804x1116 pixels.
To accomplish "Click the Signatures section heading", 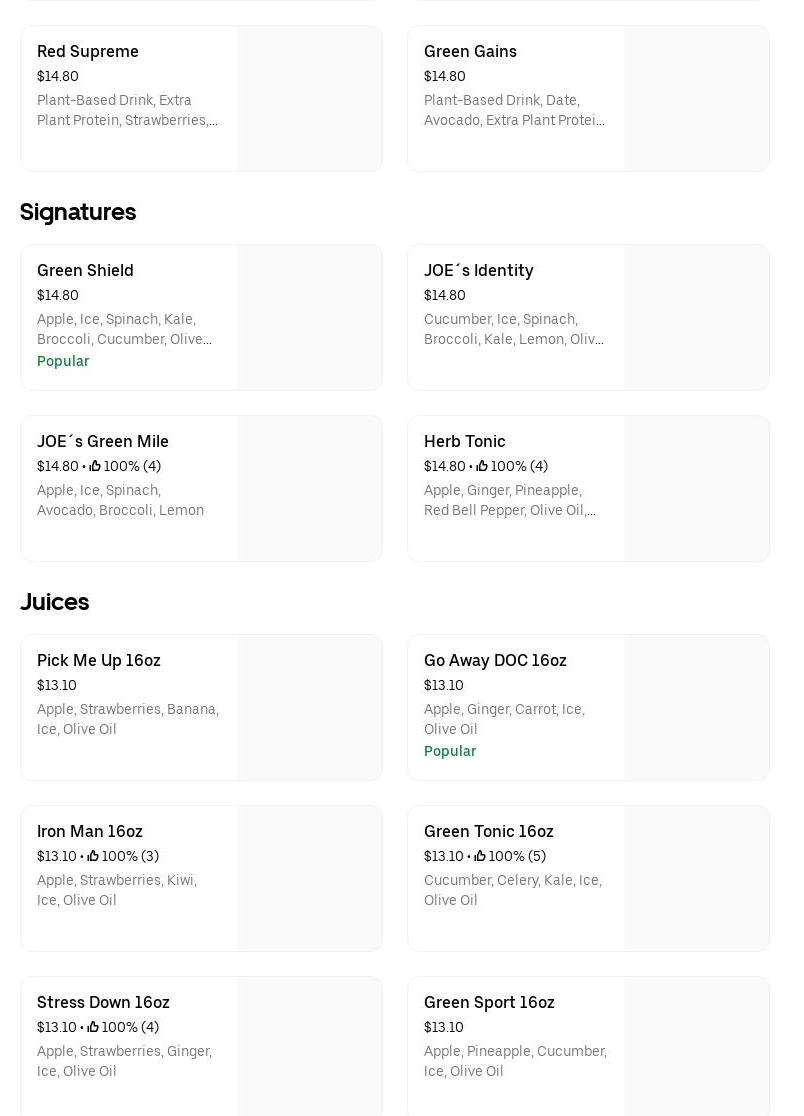I will [78, 212].
